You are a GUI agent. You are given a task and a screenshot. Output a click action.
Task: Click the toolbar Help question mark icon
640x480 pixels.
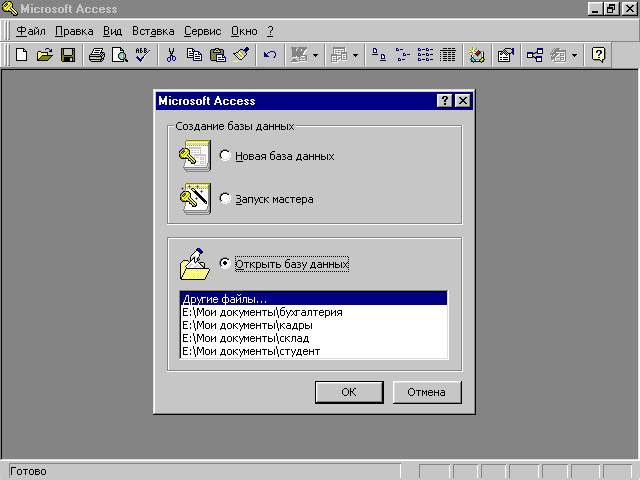click(x=598, y=55)
